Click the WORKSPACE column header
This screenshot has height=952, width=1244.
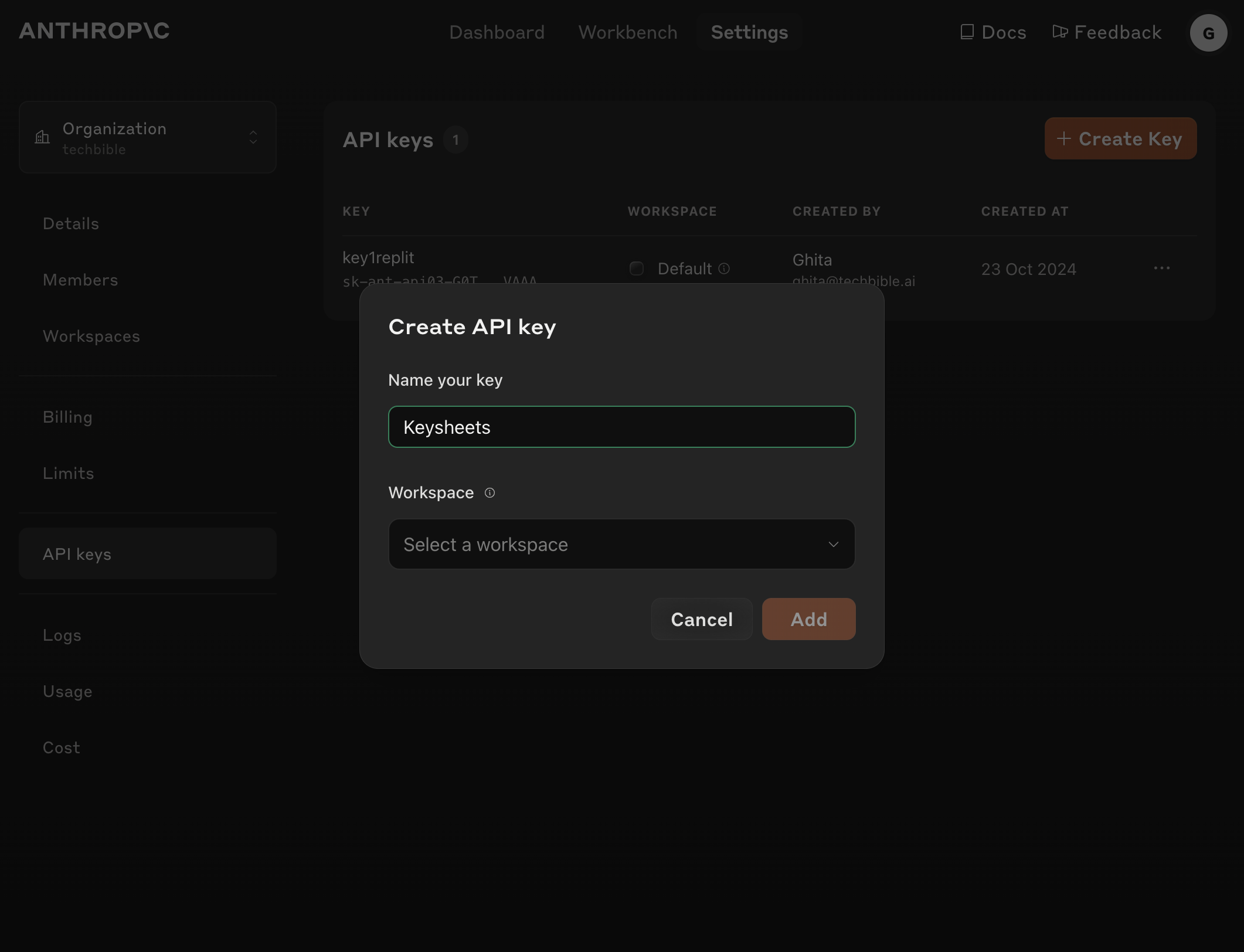click(672, 212)
